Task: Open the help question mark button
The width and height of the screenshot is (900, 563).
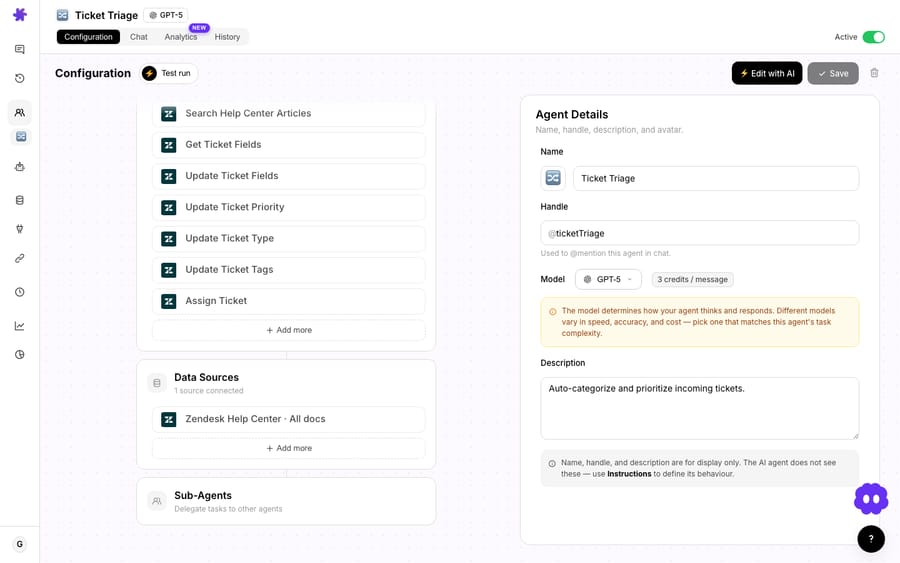Action: (x=871, y=539)
